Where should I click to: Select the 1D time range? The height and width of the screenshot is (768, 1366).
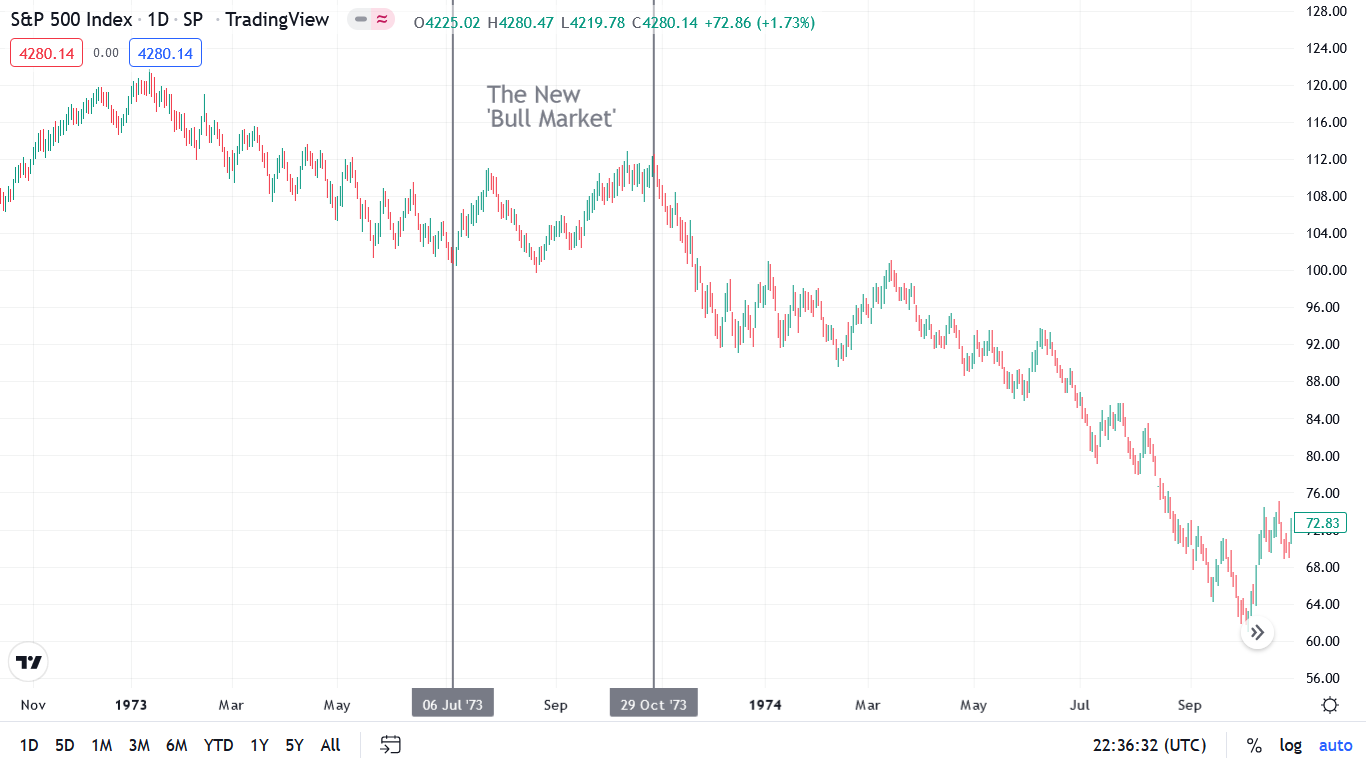click(29, 745)
